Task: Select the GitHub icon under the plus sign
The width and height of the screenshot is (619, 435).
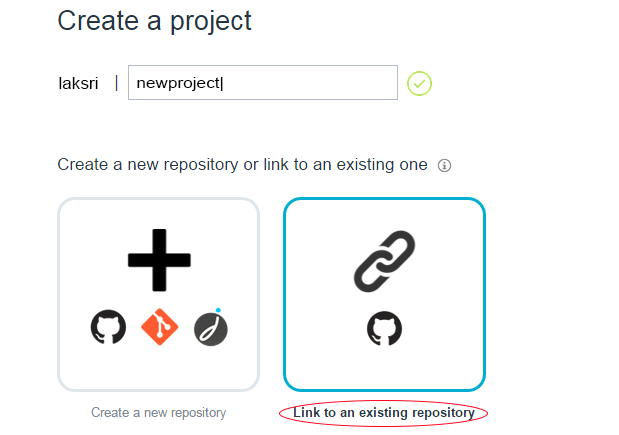Action: pyautogui.click(x=108, y=327)
